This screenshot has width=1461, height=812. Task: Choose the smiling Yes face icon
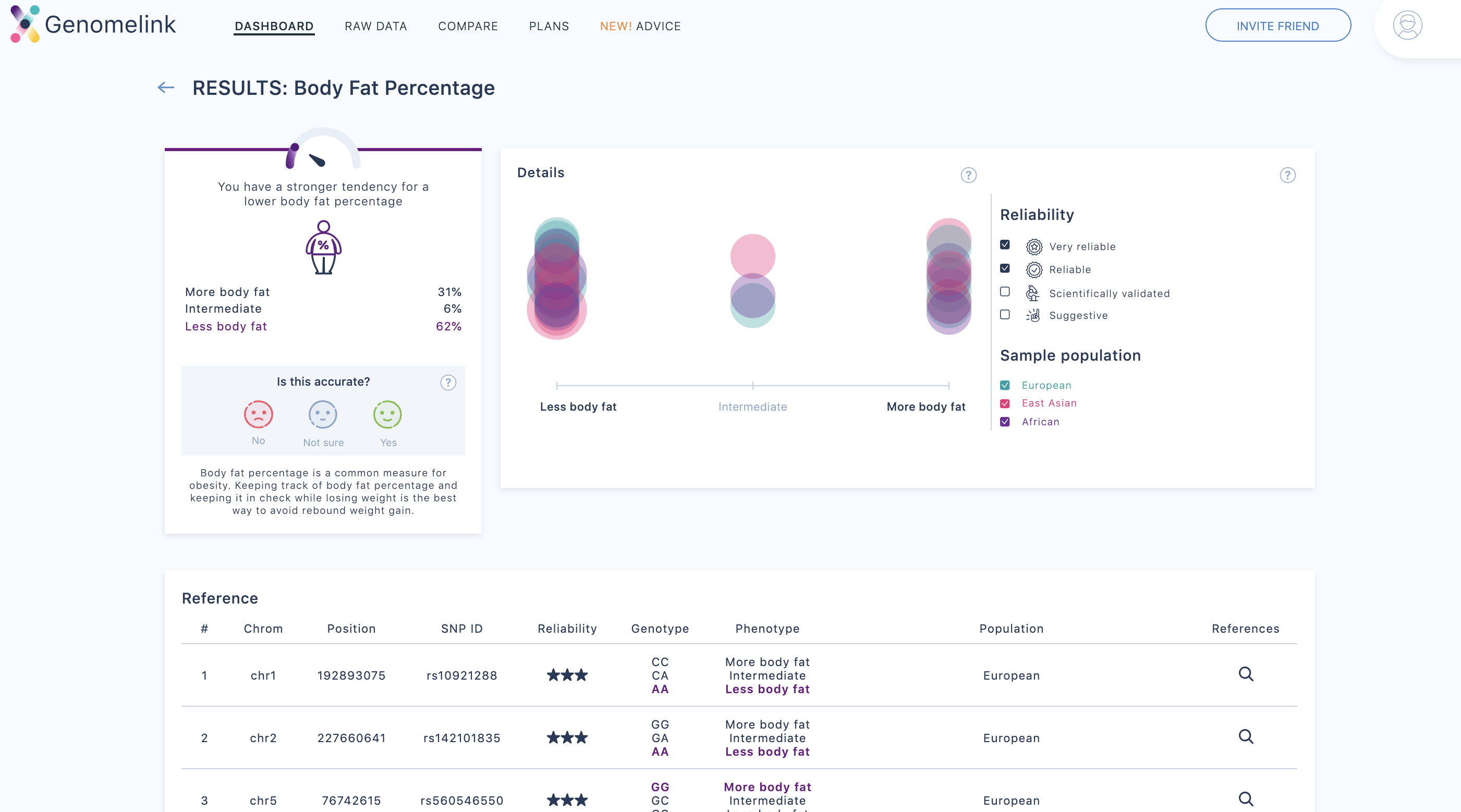(x=387, y=414)
